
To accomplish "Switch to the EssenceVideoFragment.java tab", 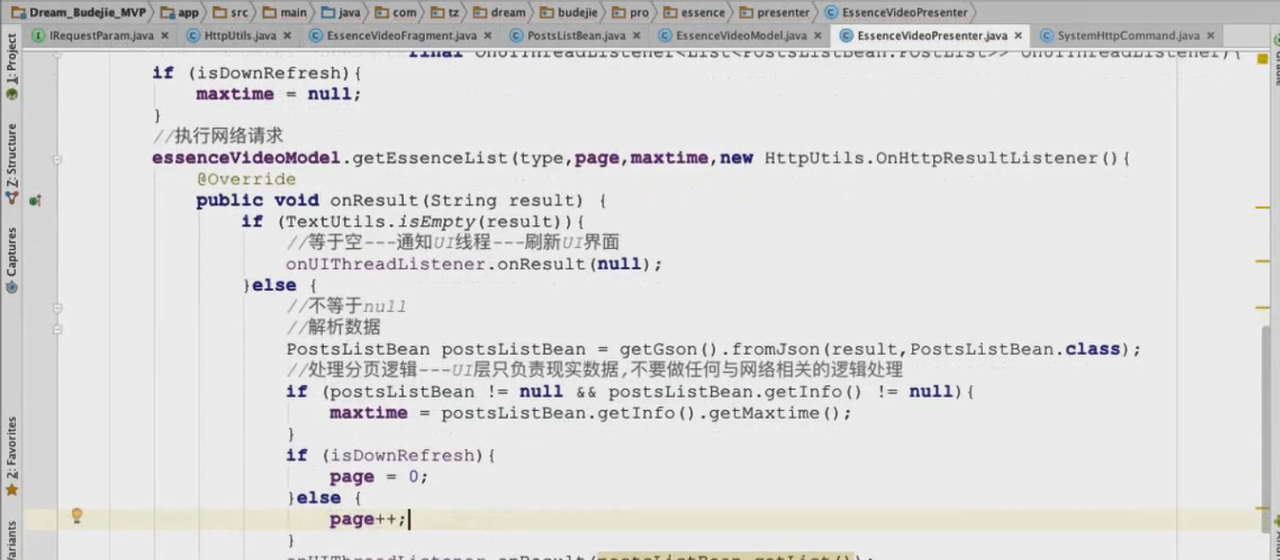I will 402,36.
